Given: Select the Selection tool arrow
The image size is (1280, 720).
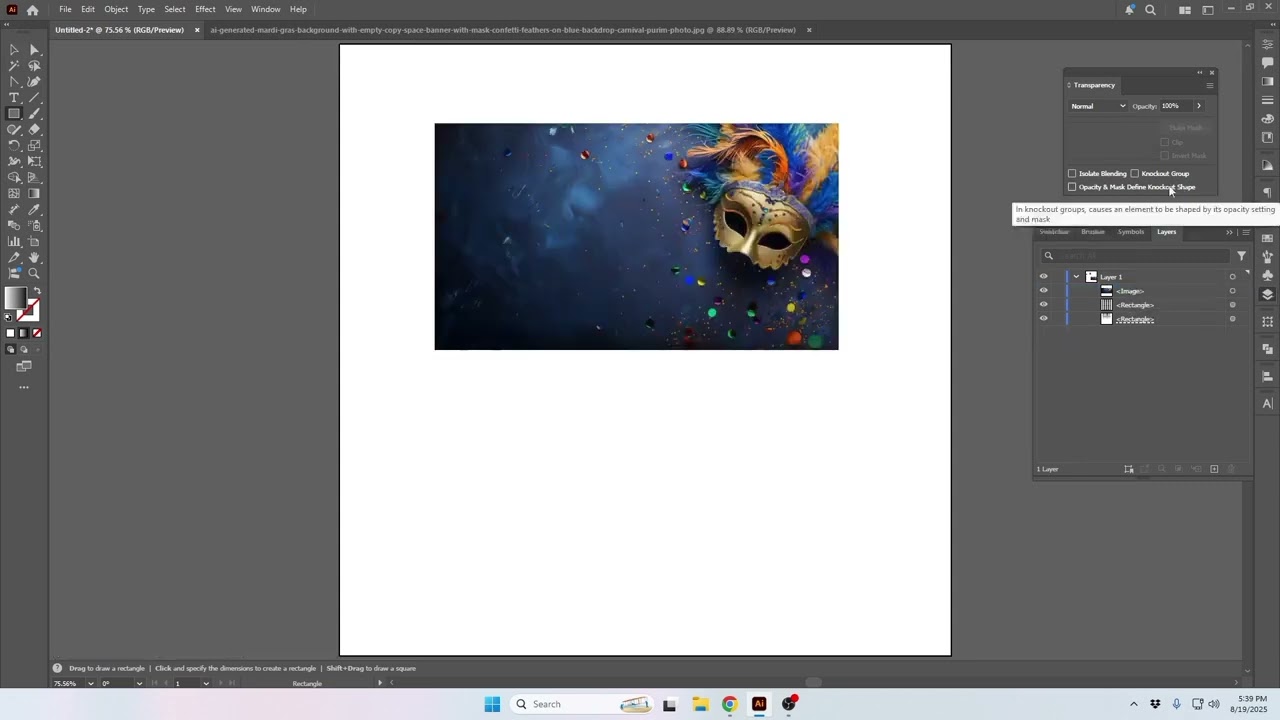Looking at the screenshot, I should (x=14, y=50).
